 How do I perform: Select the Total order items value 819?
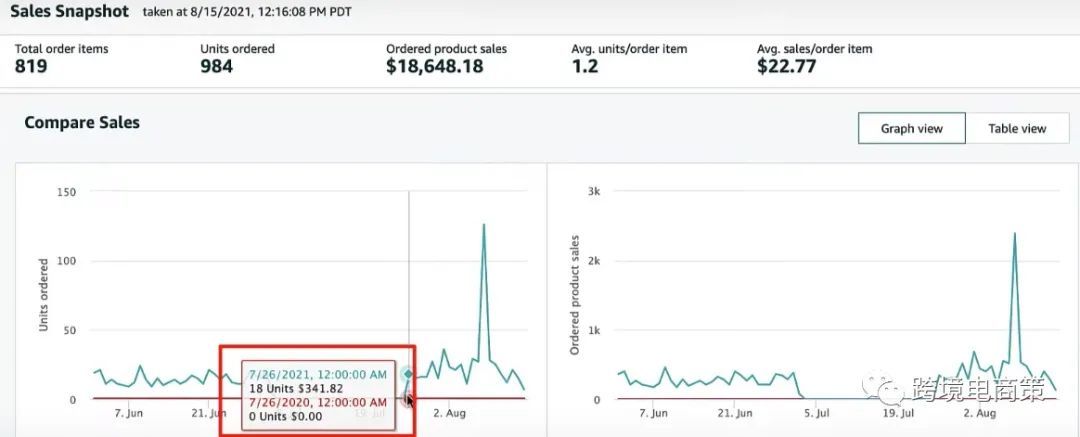(31, 67)
